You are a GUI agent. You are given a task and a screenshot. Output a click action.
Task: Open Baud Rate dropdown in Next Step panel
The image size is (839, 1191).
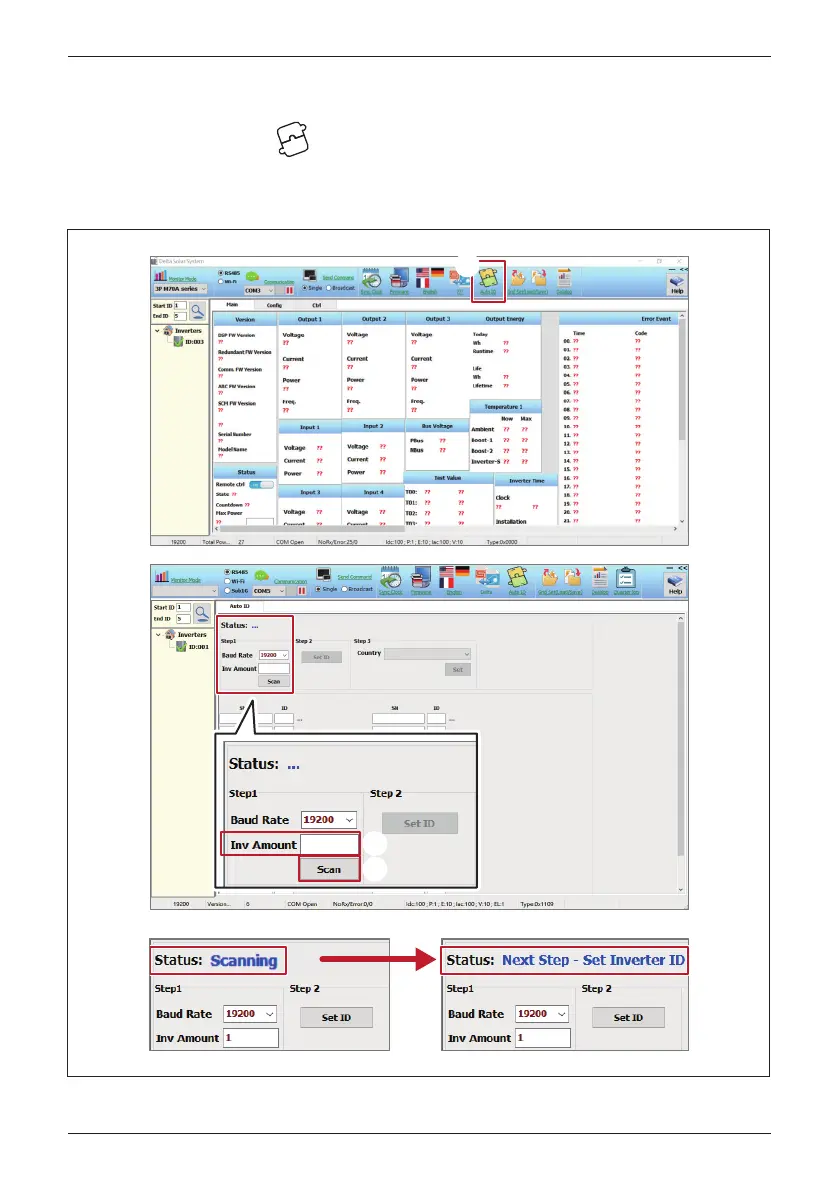pyautogui.click(x=542, y=1014)
